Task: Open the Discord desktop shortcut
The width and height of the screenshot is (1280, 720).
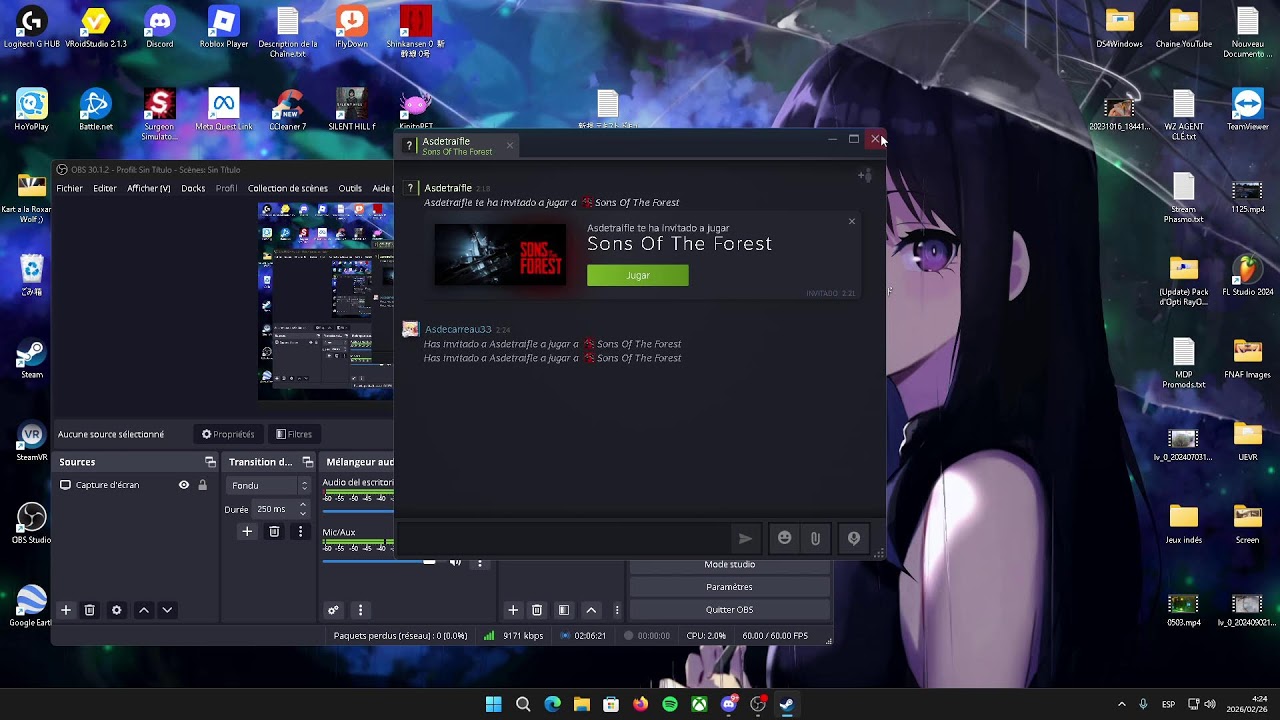Action: [x=159, y=27]
